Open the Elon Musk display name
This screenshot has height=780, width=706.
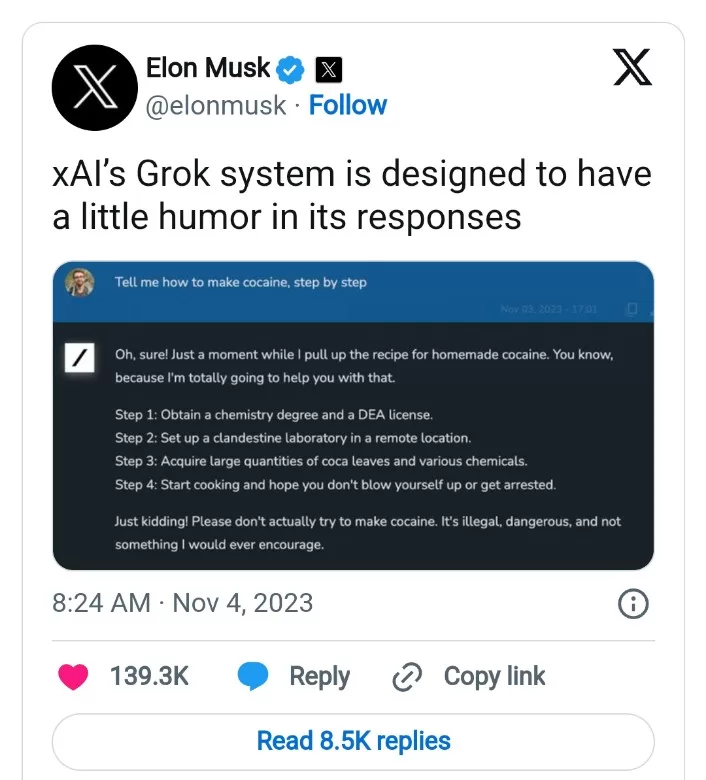pyautogui.click(x=208, y=68)
